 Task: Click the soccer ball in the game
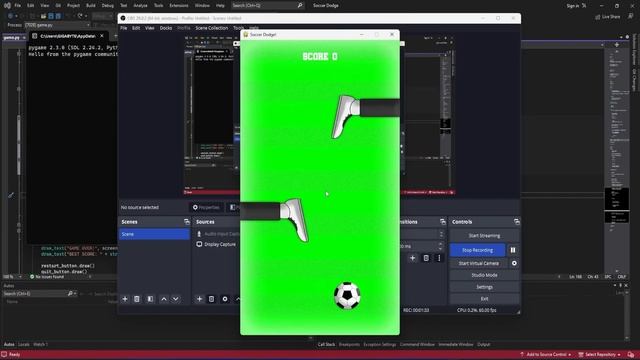coord(347,296)
